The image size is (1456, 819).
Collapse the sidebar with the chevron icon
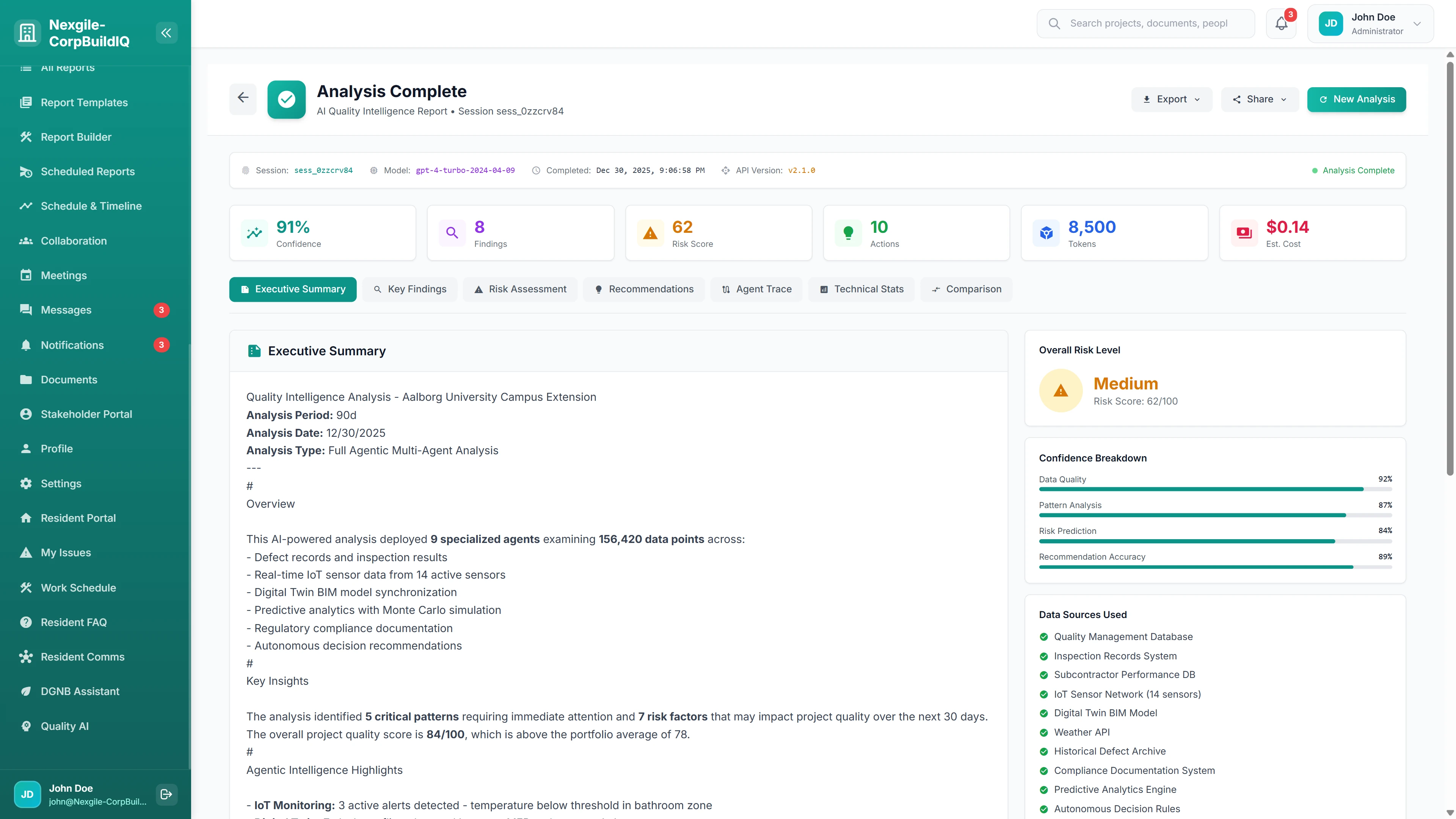[166, 32]
